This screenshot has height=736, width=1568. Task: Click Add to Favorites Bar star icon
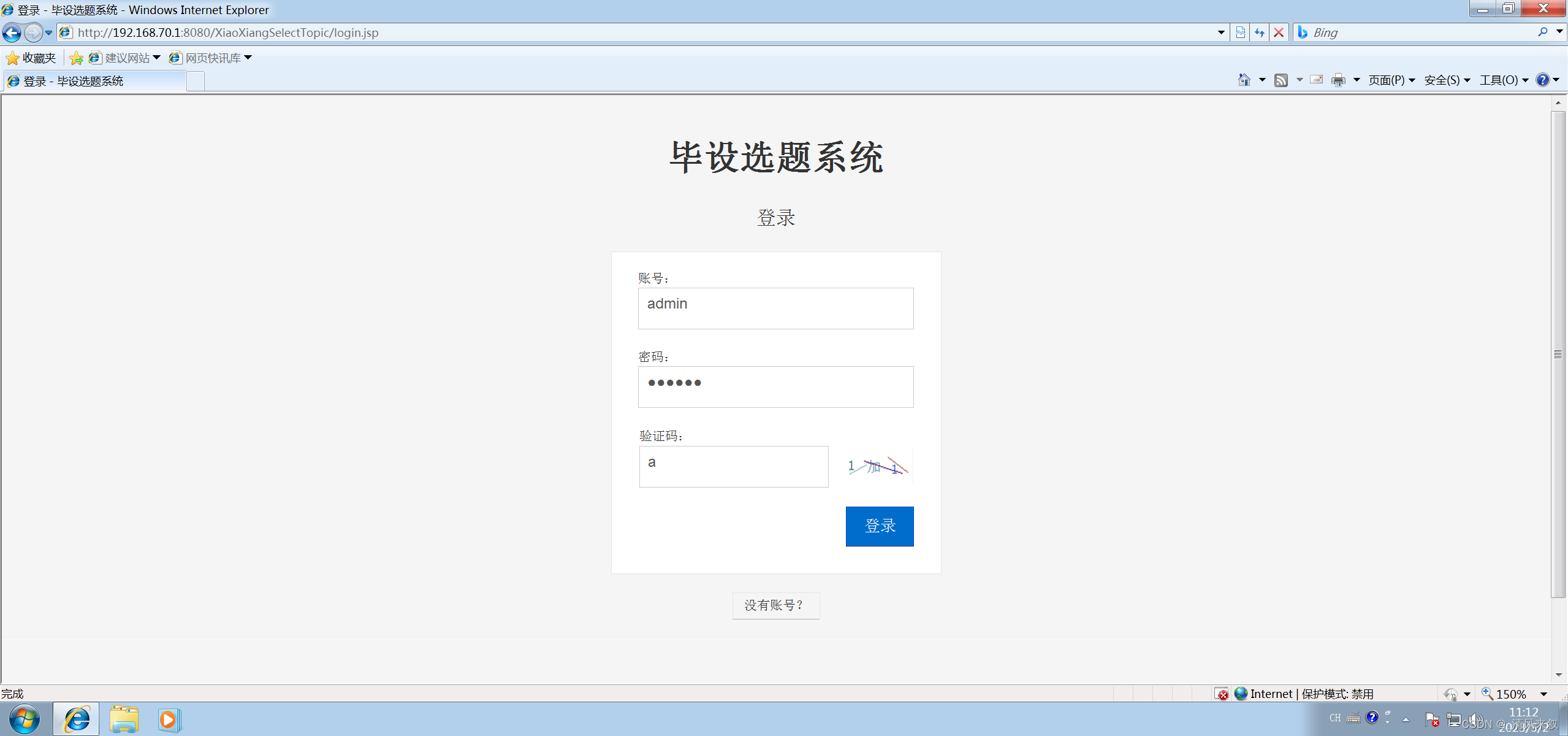pos(77,58)
